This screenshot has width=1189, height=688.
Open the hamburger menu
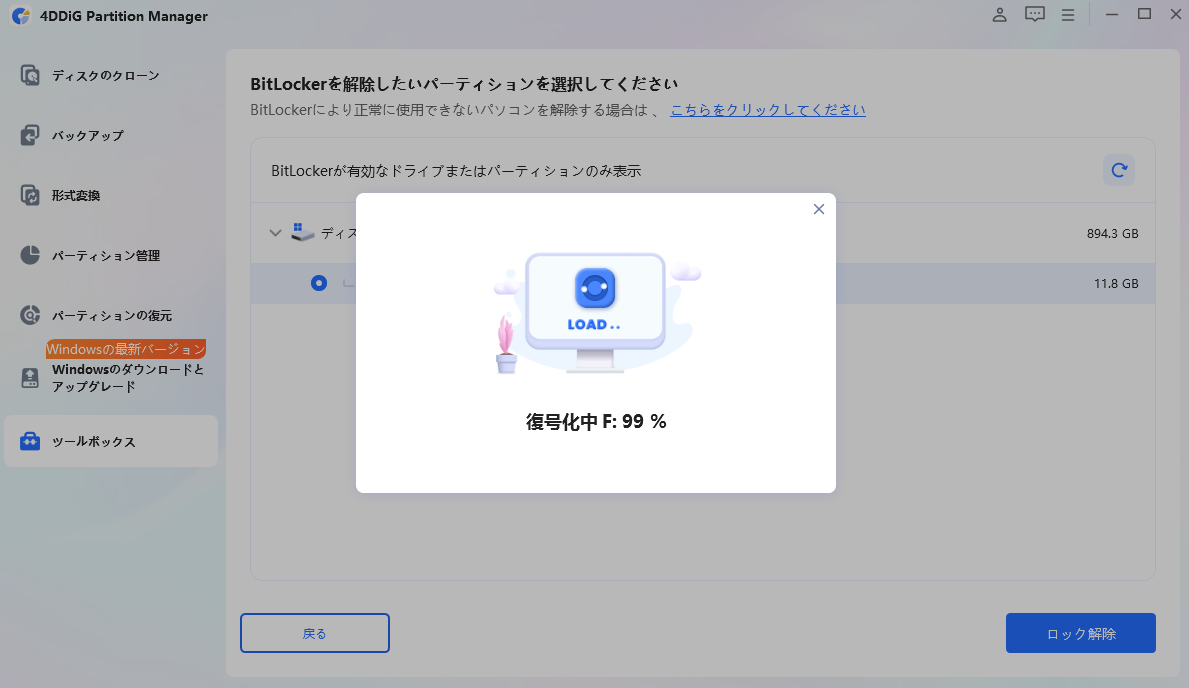click(1067, 14)
